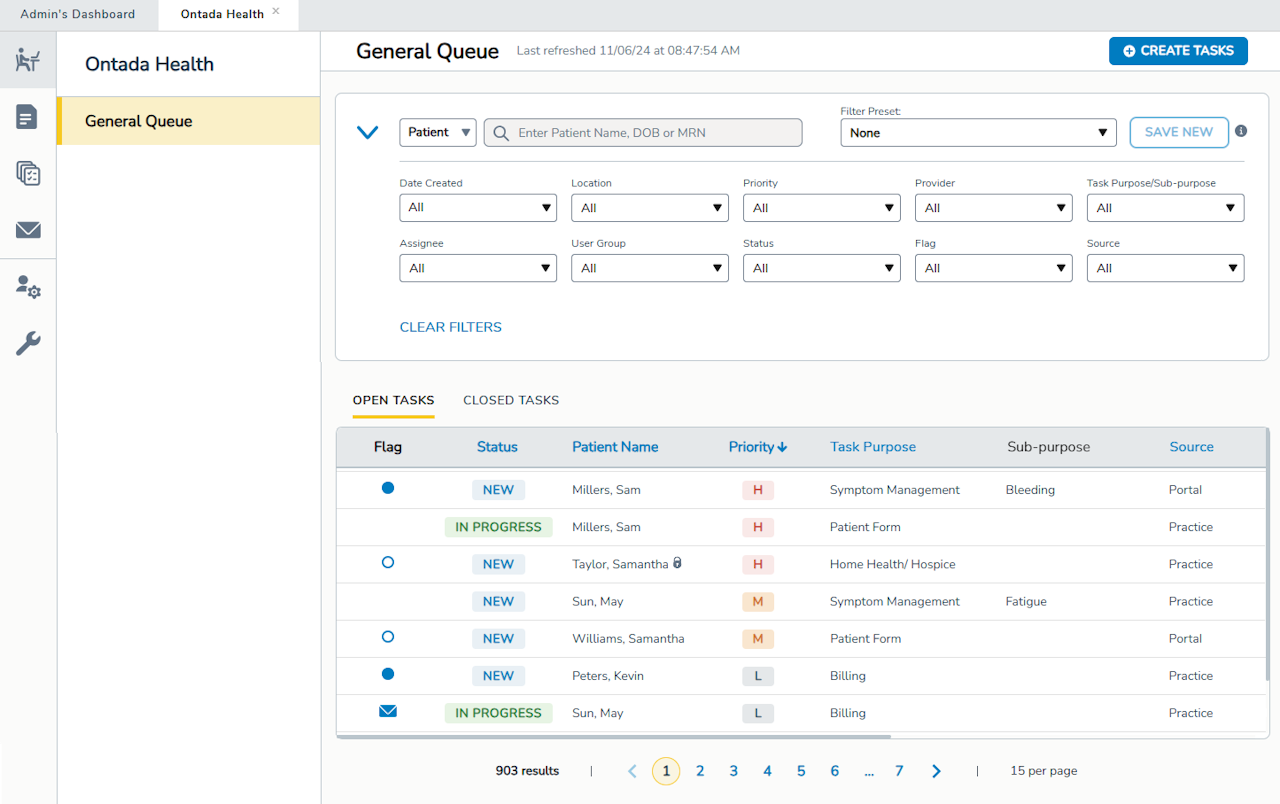Open the document icon in left sidebar
Image resolution: width=1280 pixels, height=804 pixels.
click(x=28, y=117)
